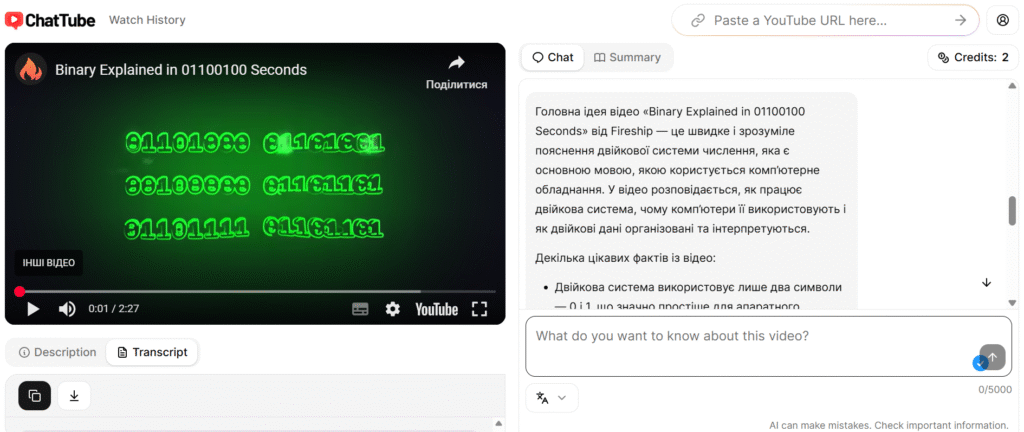Click the Credits: 2 button
The height and width of the screenshot is (432, 1024).
973,57
